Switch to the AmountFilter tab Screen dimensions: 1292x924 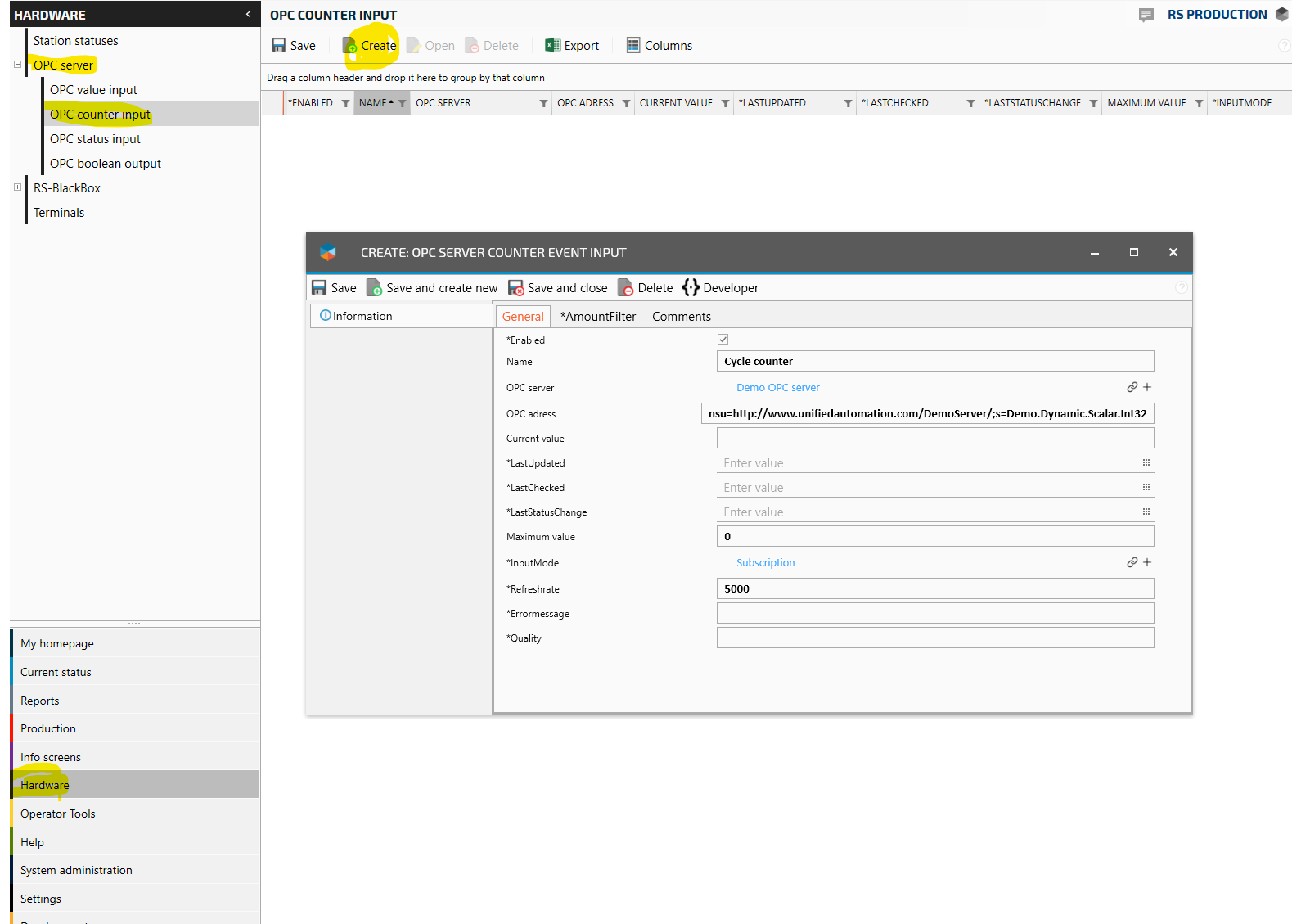click(597, 317)
